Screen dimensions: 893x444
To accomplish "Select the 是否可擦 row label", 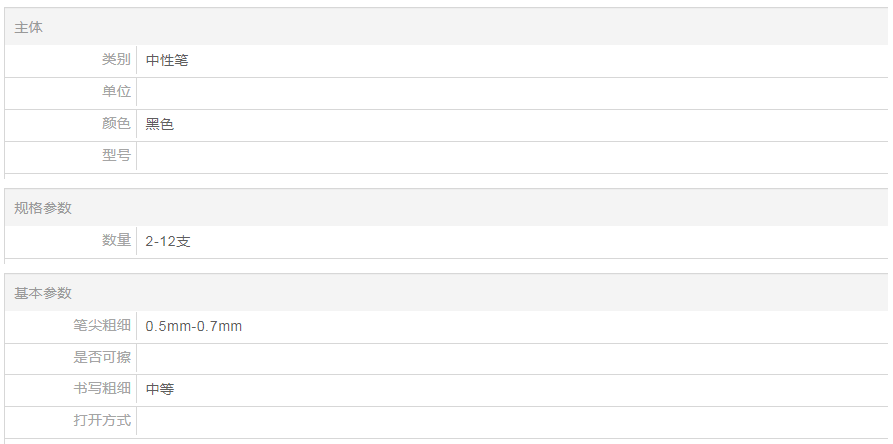I will (x=102, y=357).
